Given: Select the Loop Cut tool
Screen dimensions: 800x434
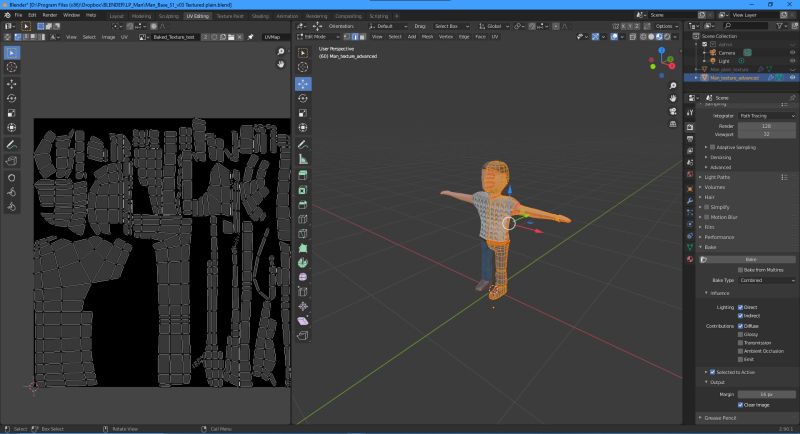Looking at the screenshot, I should 303,219.
